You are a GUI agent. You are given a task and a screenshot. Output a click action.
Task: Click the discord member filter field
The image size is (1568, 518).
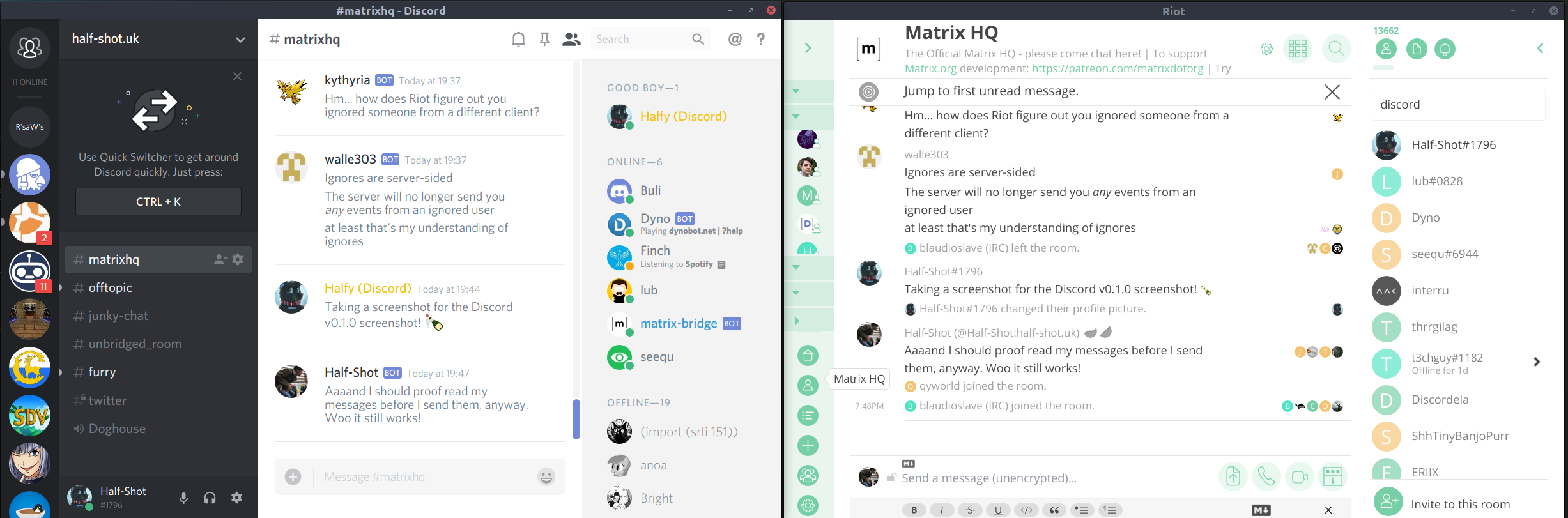[x=1458, y=104]
